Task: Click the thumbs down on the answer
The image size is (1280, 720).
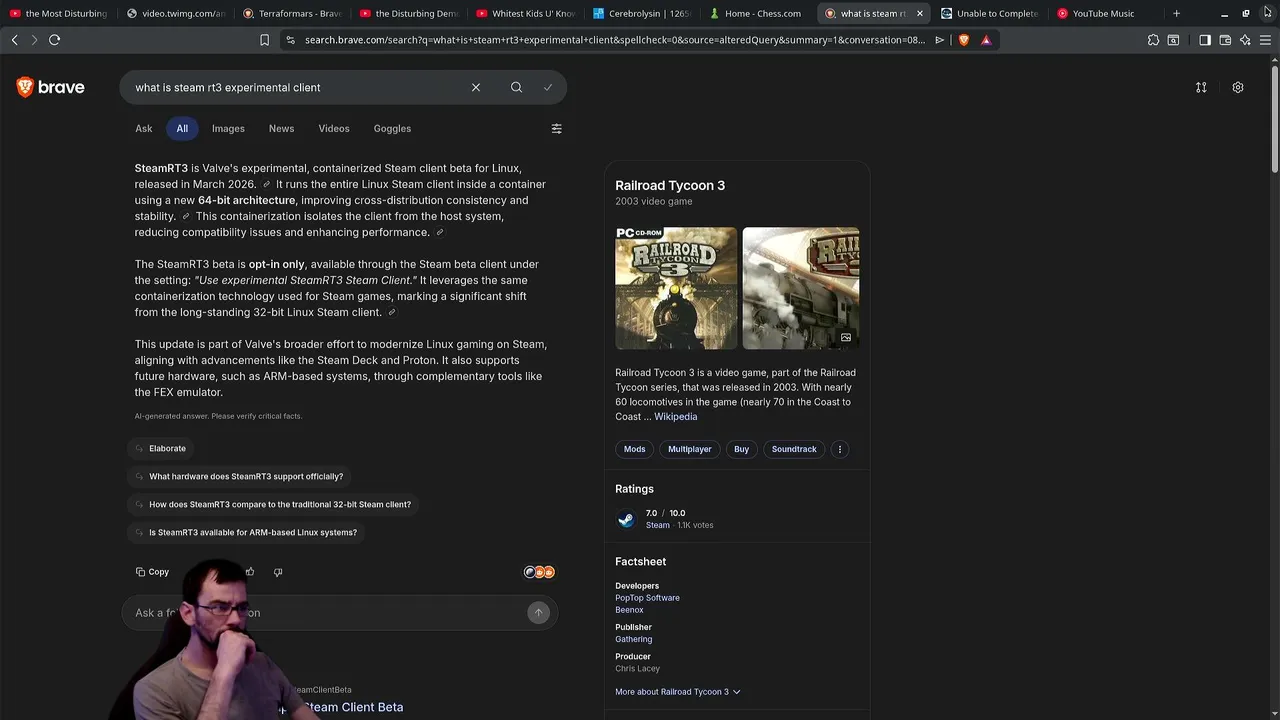Action: (x=278, y=572)
